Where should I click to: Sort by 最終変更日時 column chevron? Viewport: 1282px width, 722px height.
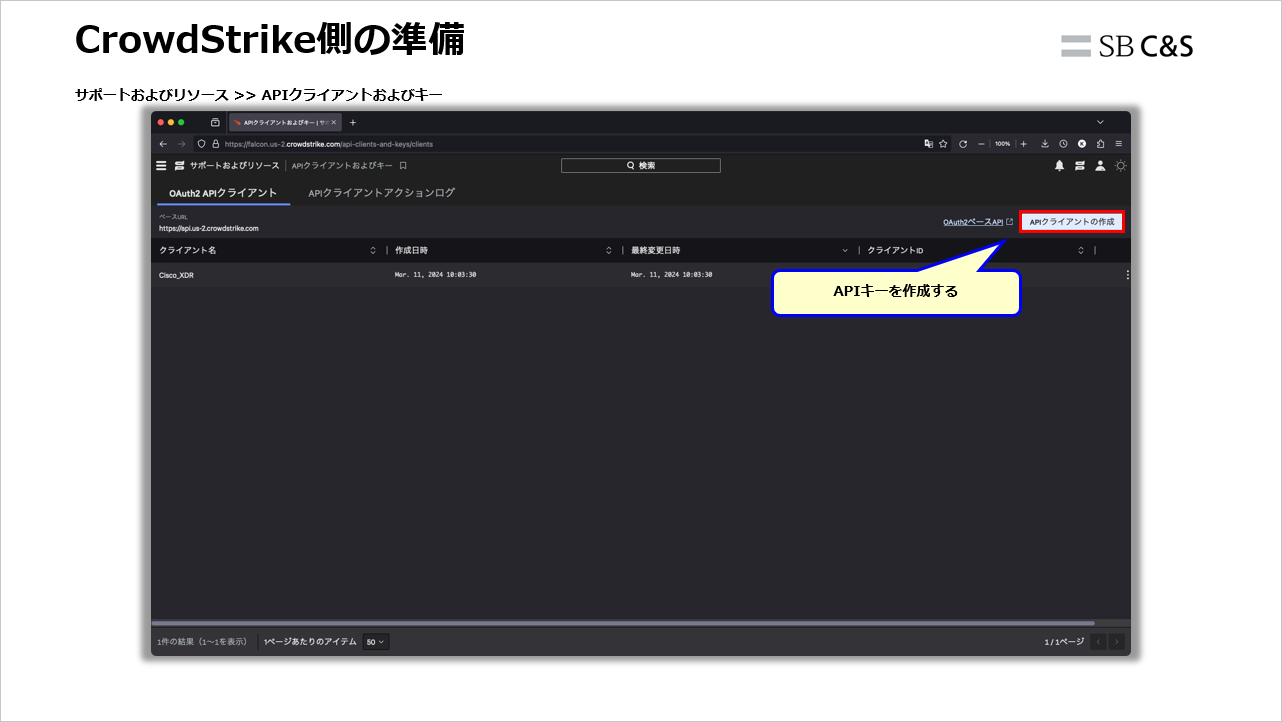(x=844, y=250)
